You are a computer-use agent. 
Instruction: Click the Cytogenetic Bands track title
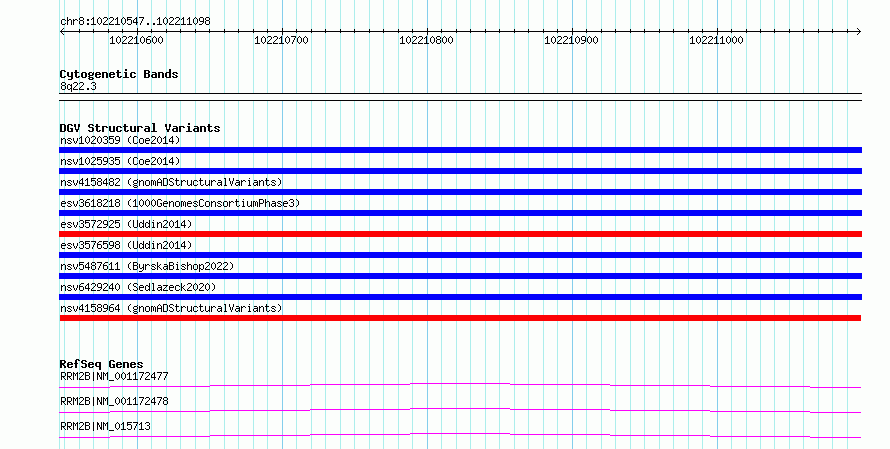[119, 74]
